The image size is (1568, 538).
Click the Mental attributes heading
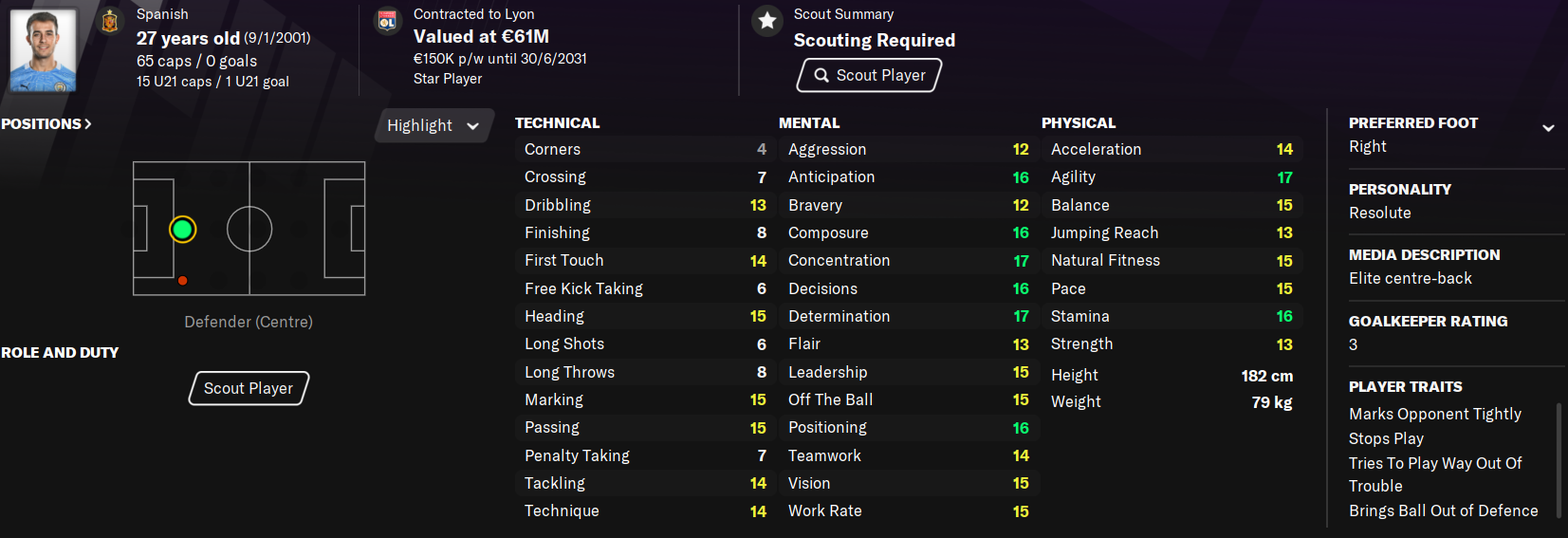point(809,123)
